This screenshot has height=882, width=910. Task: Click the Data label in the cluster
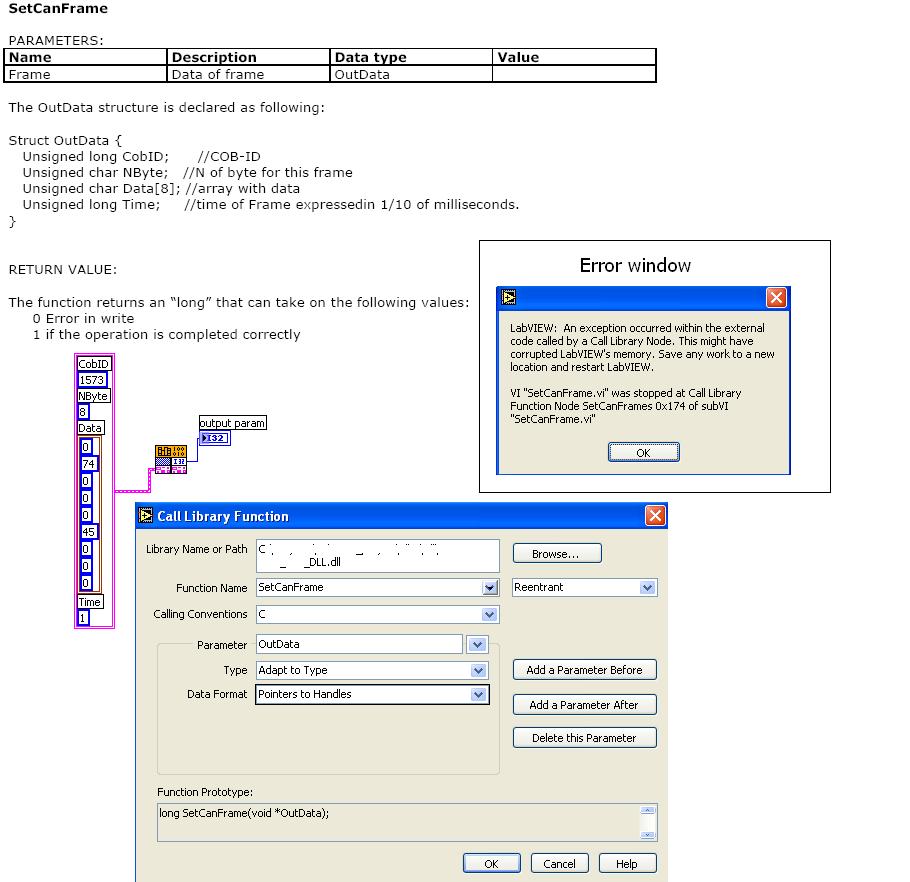tap(90, 428)
